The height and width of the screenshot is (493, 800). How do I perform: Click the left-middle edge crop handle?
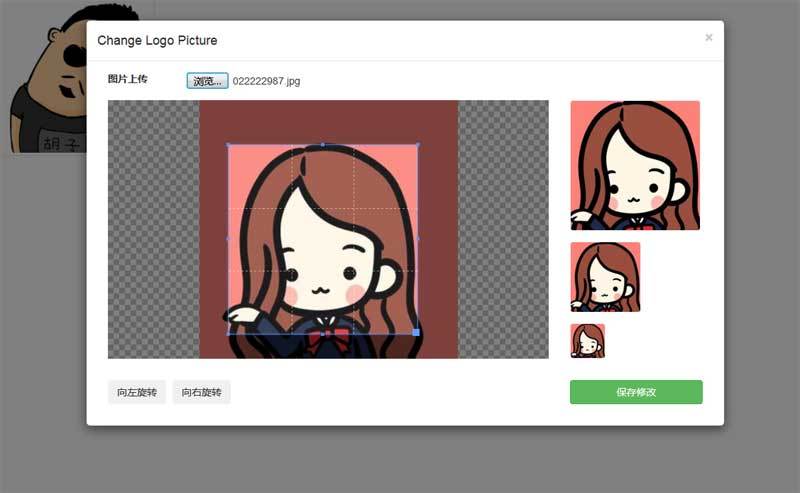(229, 239)
